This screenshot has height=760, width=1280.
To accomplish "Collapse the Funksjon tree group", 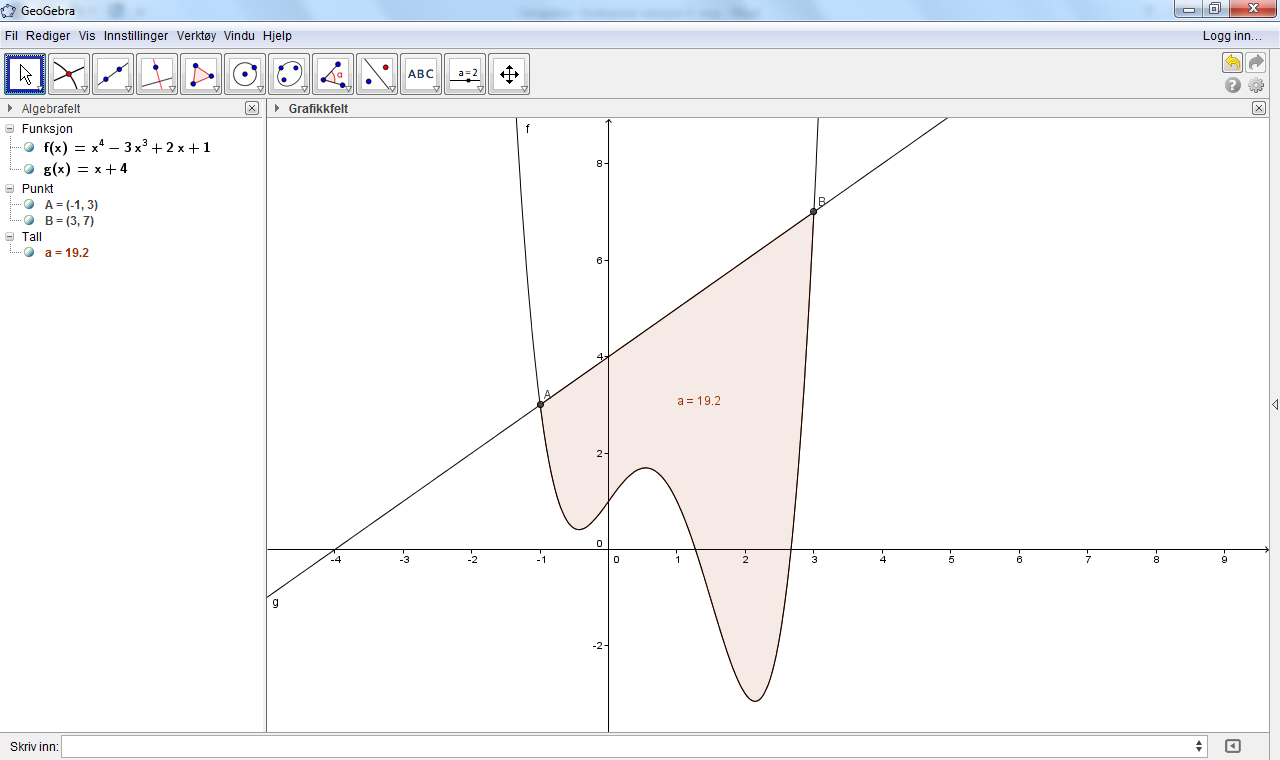I will 10,129.
